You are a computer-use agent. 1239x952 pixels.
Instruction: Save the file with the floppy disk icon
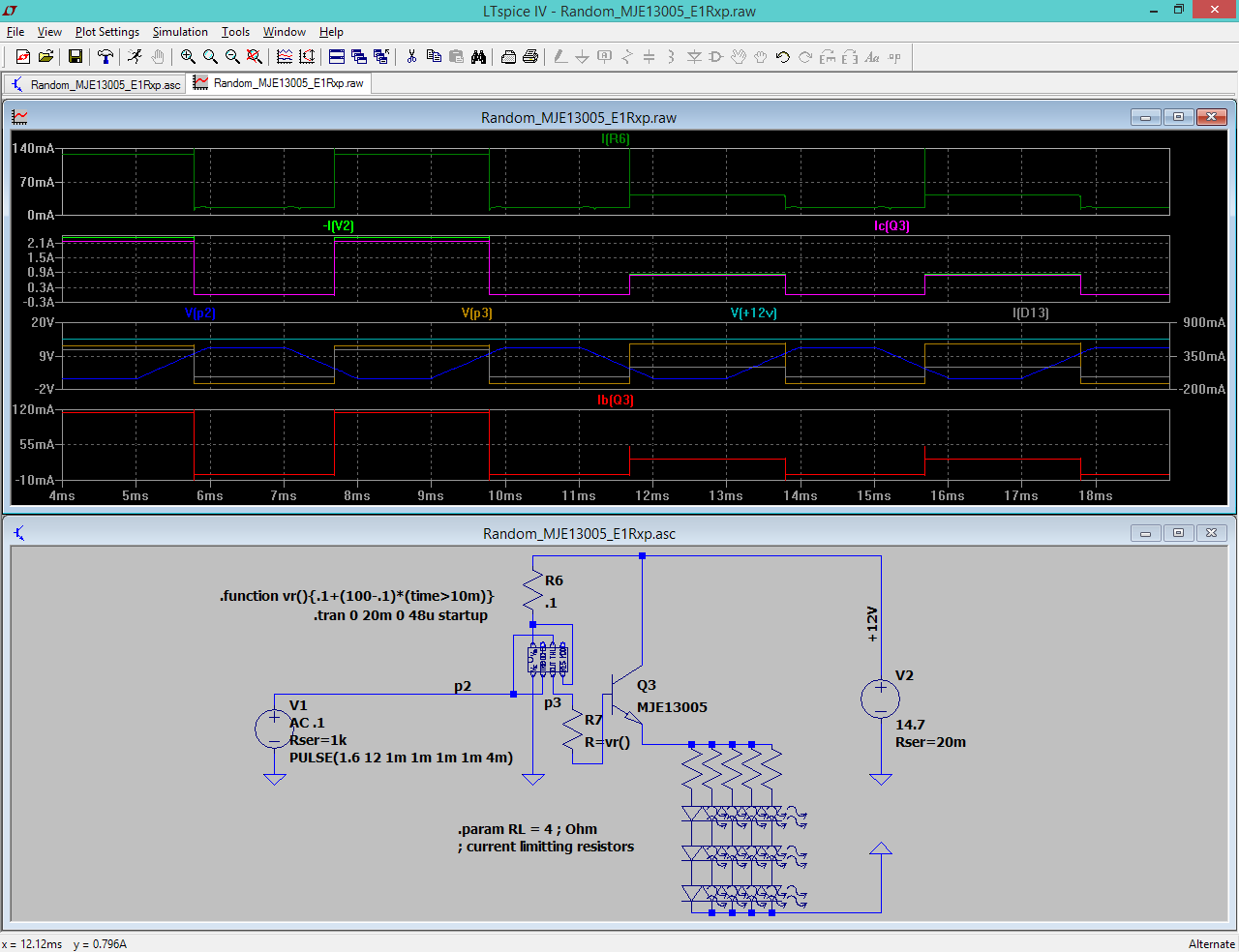point(76,57)
